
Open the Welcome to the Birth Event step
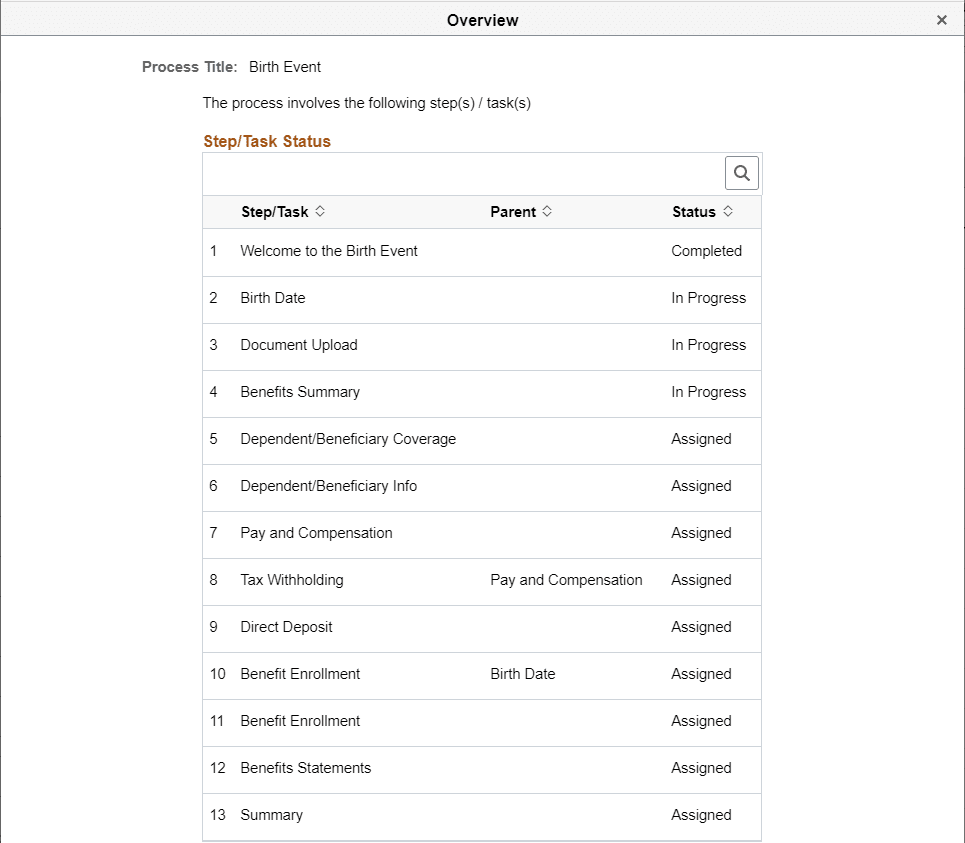point(328,251)
